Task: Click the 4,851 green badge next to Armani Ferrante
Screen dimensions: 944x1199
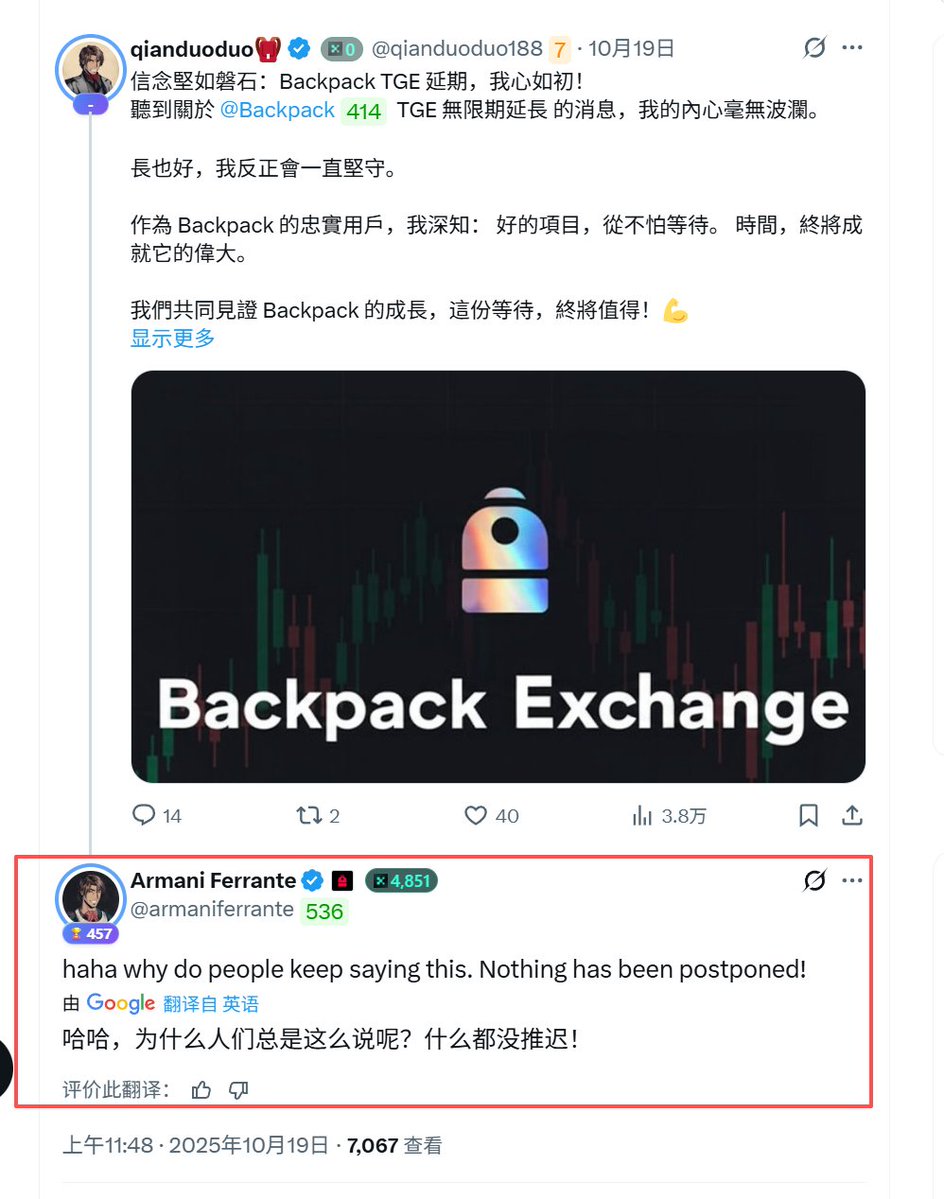Action: pyautogui.click(x=401, y=881)
